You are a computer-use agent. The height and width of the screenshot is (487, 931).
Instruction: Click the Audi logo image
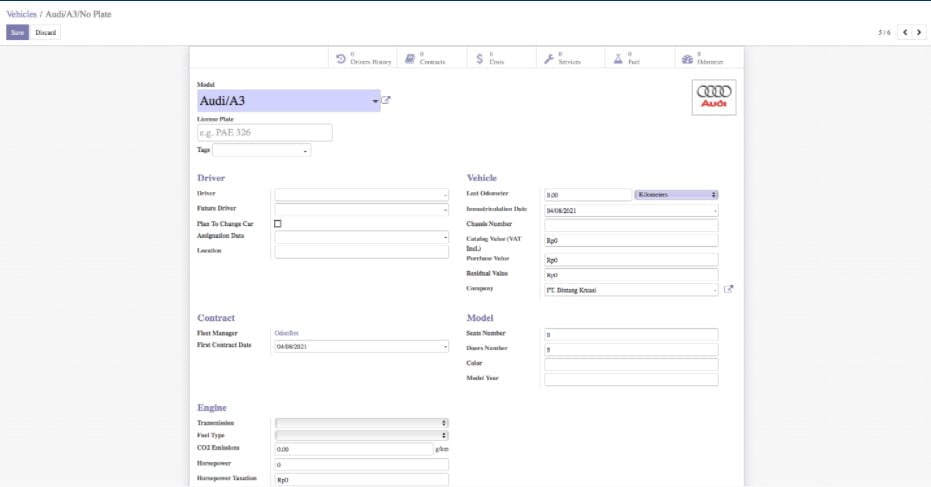714,97
